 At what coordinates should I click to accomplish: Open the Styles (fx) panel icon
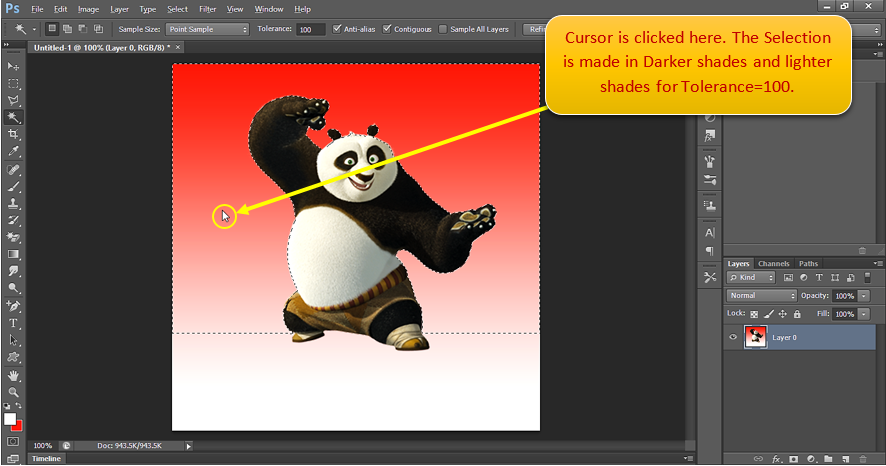tap(710, 136)
